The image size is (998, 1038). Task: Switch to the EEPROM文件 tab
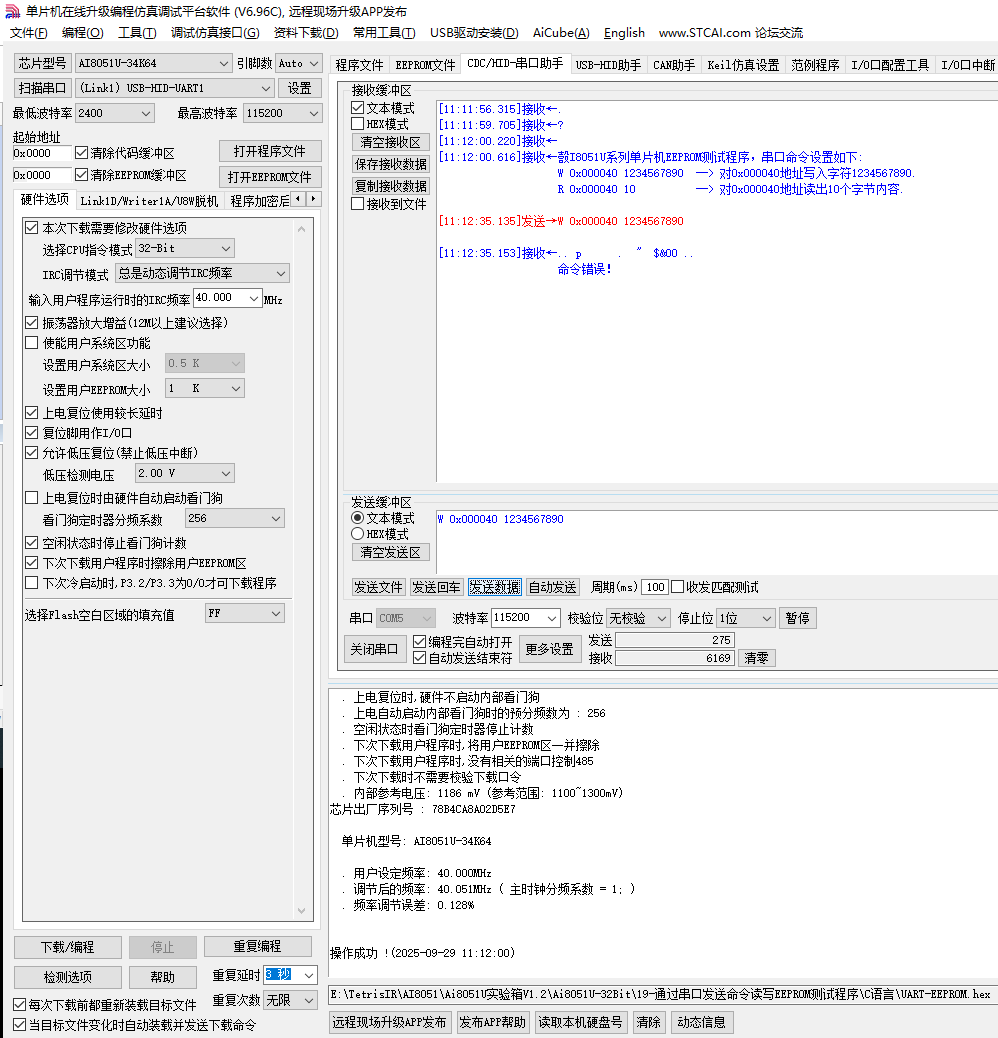(x=425, y=66)
